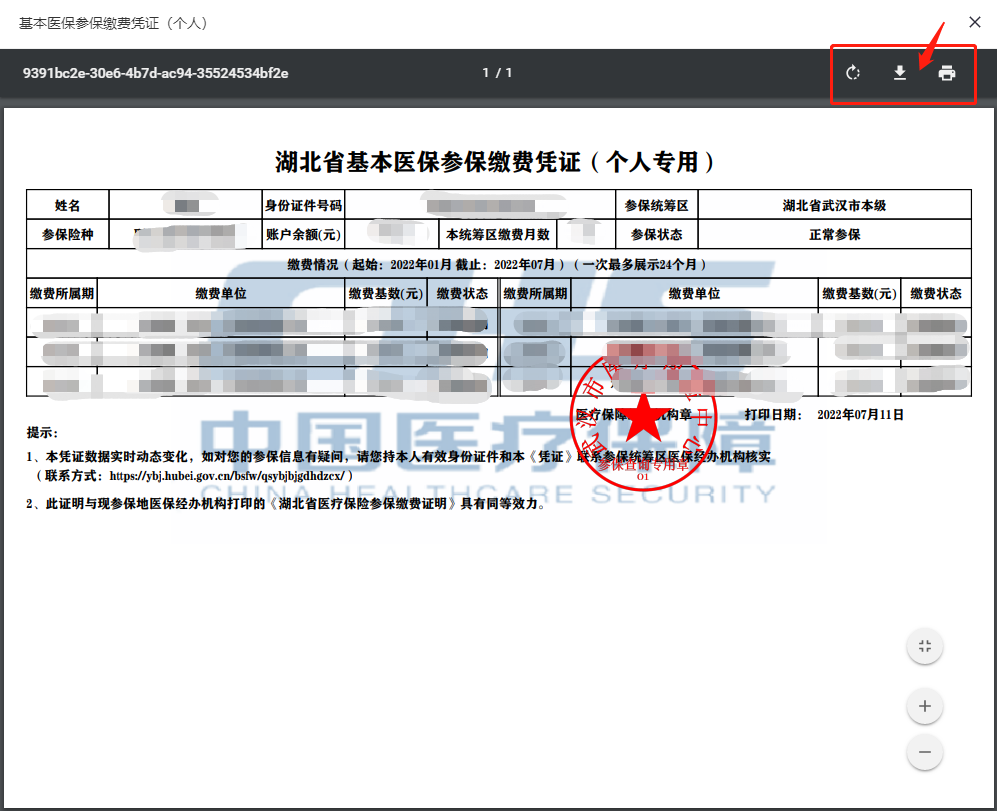Select the 身份证件号码 header cell

[303, 205]
